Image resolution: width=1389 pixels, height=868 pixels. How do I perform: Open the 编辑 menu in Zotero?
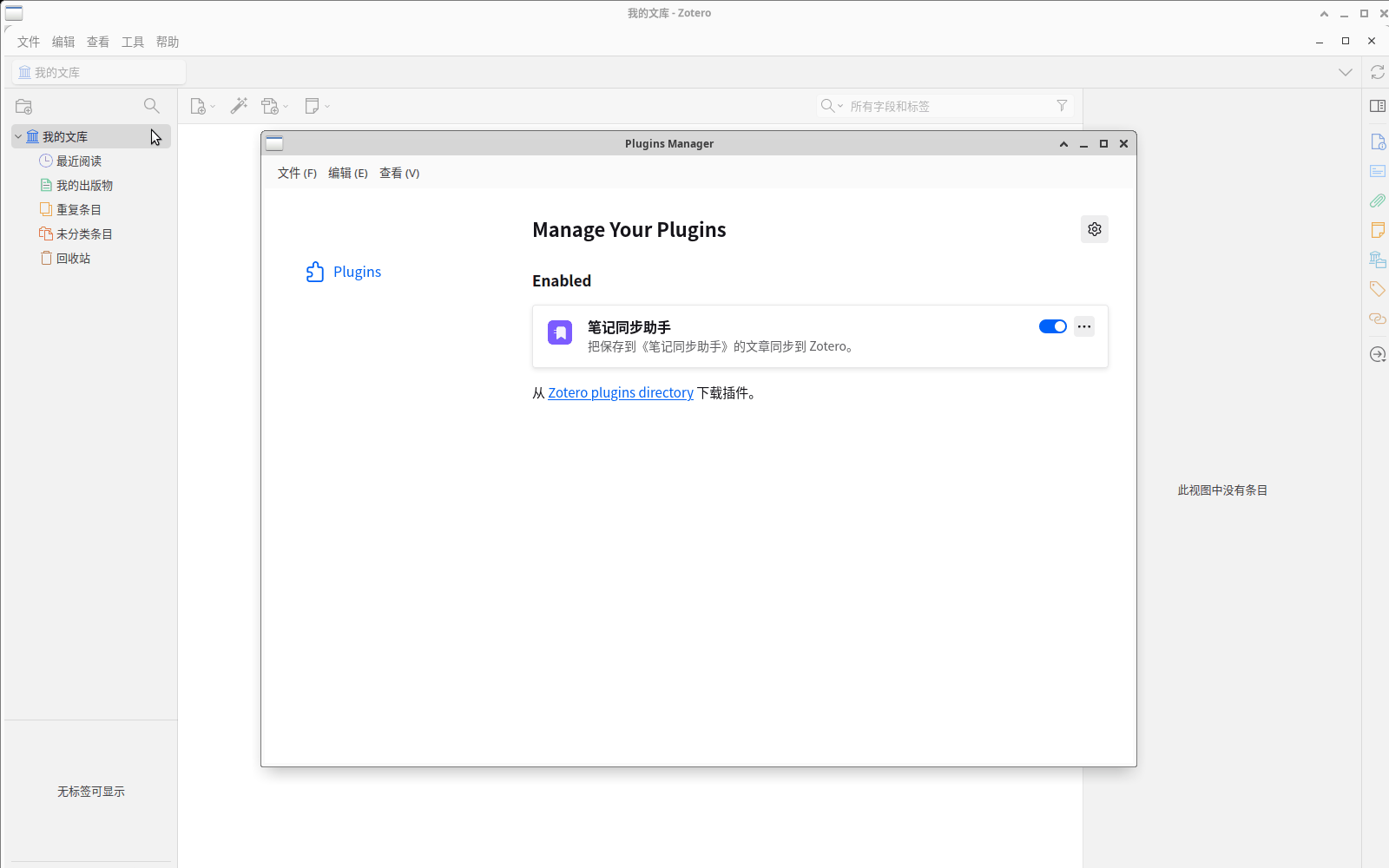(x=63, y=42)
